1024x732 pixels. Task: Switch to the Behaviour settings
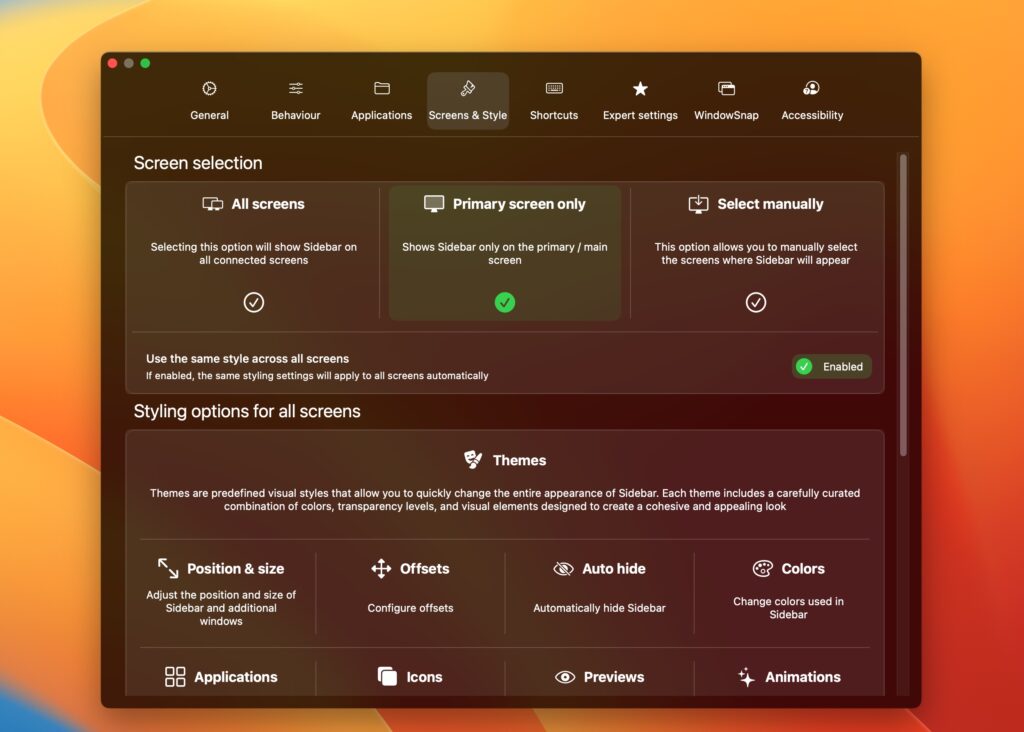tap(295, 99)
